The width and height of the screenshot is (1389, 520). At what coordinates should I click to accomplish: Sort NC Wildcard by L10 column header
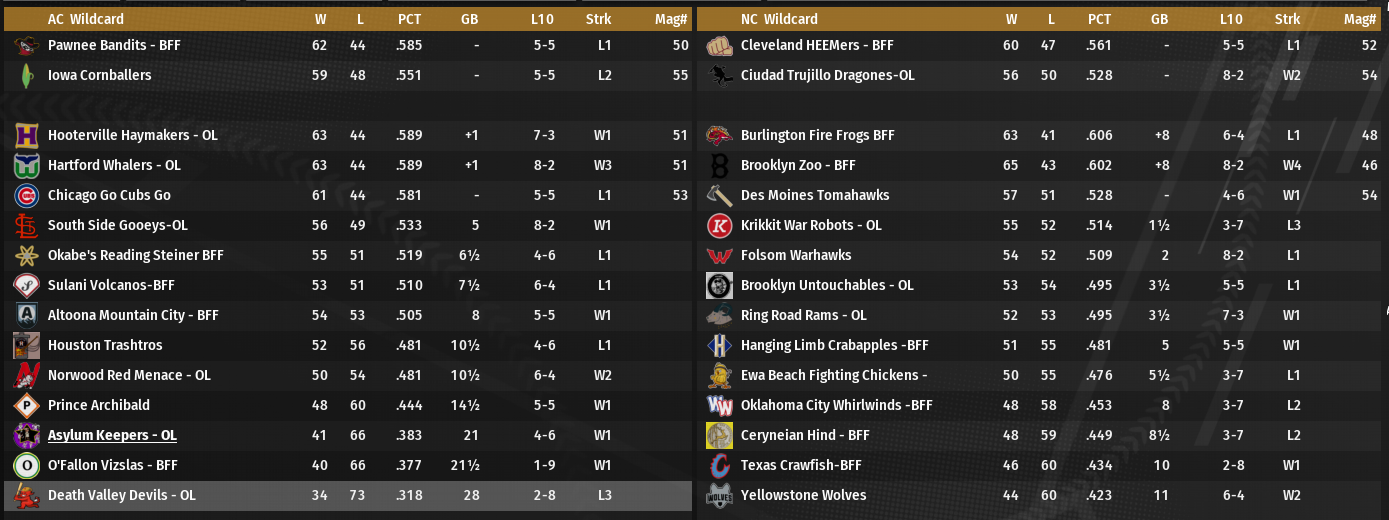coord(1231,19)
